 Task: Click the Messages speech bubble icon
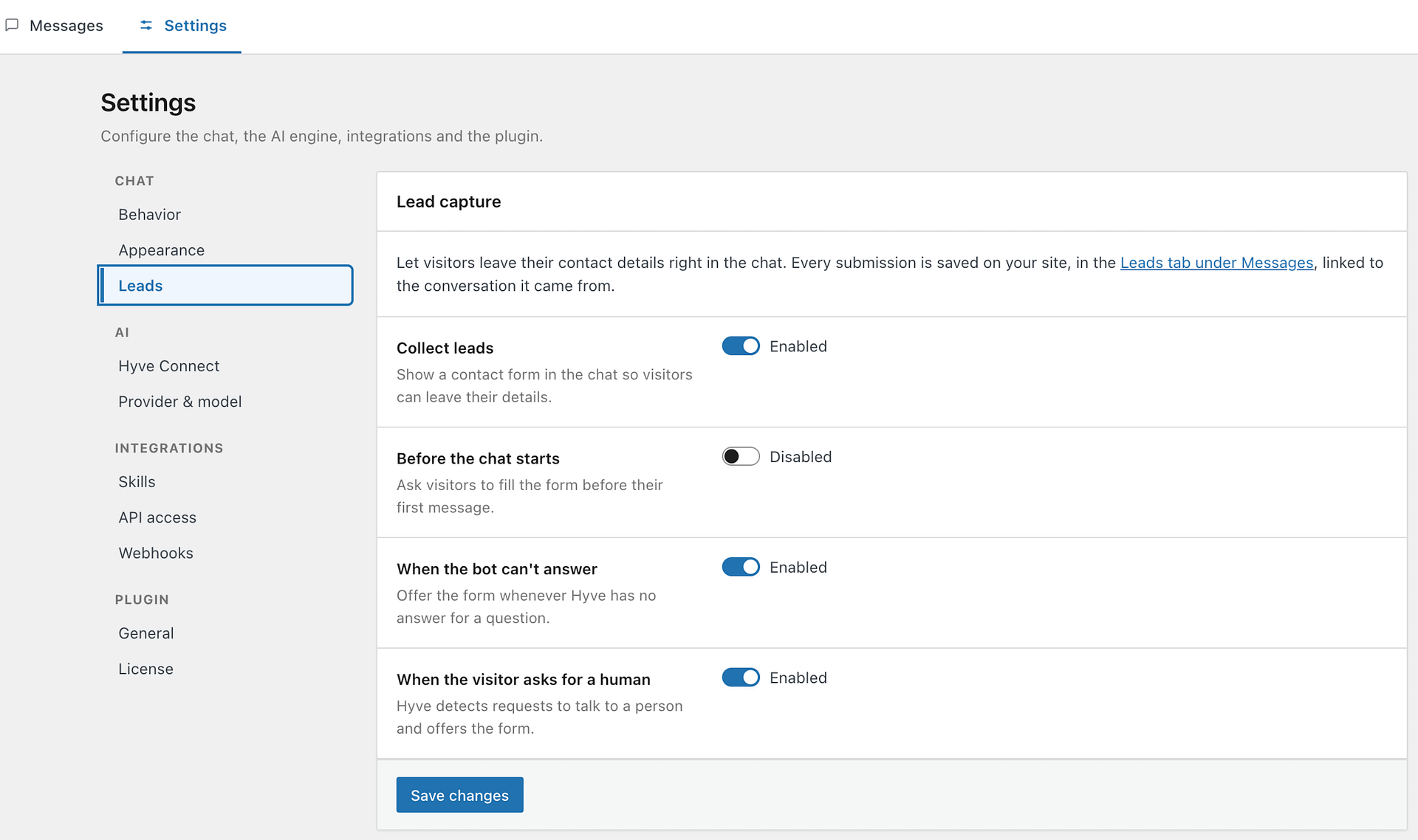click(x=12, y=25)
